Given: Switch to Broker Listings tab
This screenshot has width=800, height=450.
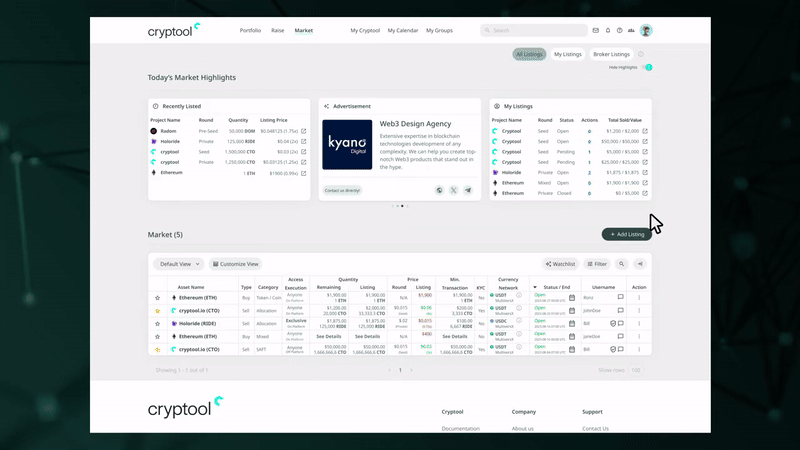Looking at the screenshot, I should pos(611,54).
